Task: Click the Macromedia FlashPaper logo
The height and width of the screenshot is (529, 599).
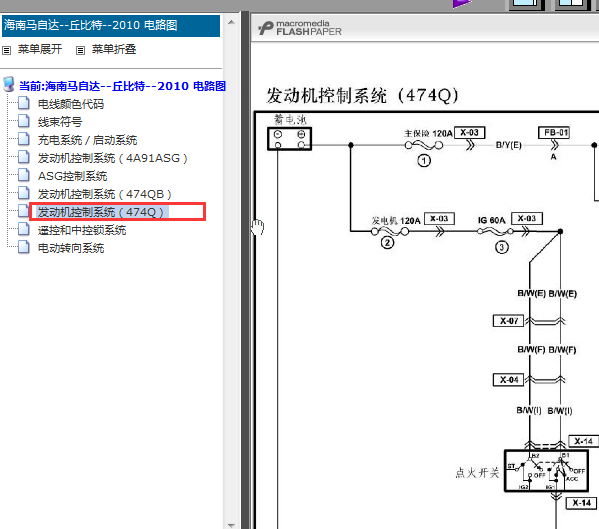Action: click(300, 28)
